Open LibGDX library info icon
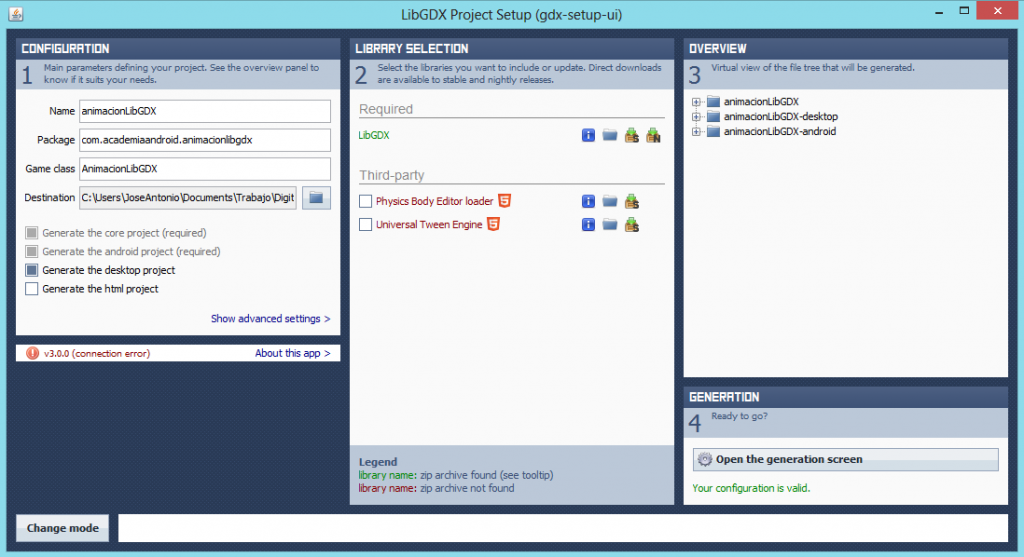The height and width of the screenshot is (557, 1024). (x=588, y=135)
